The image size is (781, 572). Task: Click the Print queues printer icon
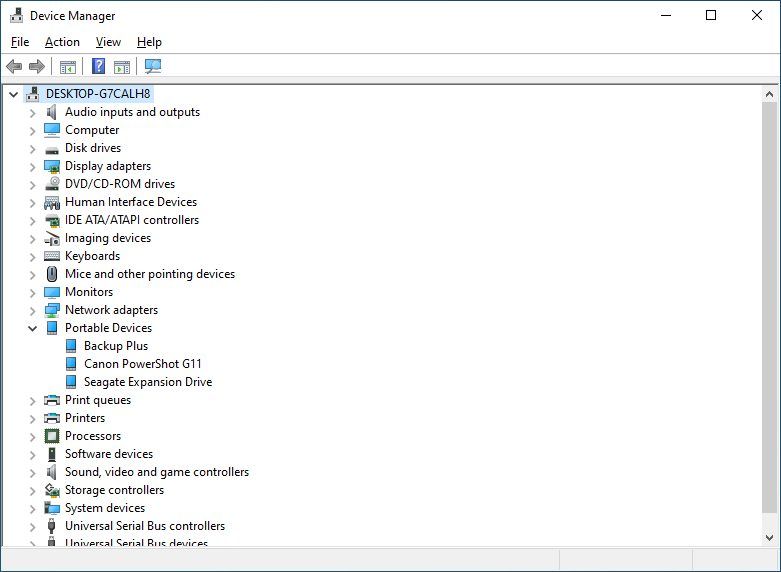coord(52,400)
